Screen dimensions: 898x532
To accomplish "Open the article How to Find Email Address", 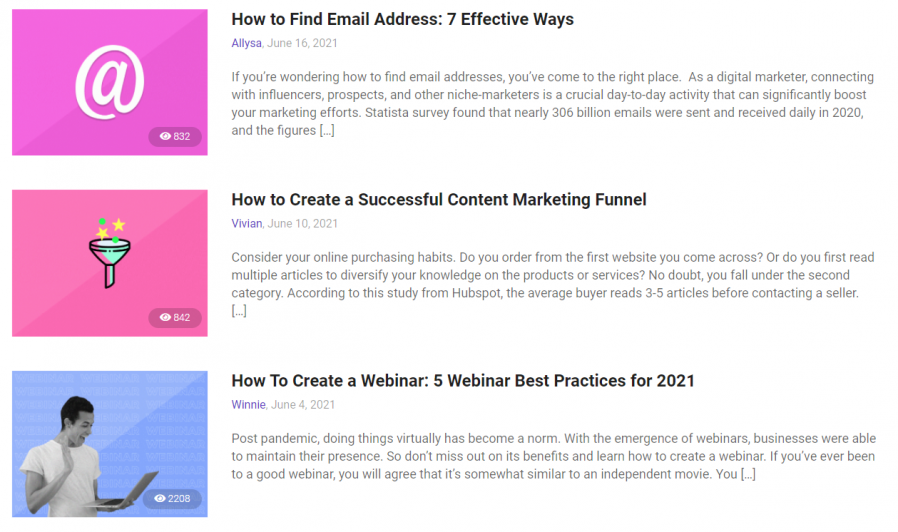I will click(x=402, y=19).
